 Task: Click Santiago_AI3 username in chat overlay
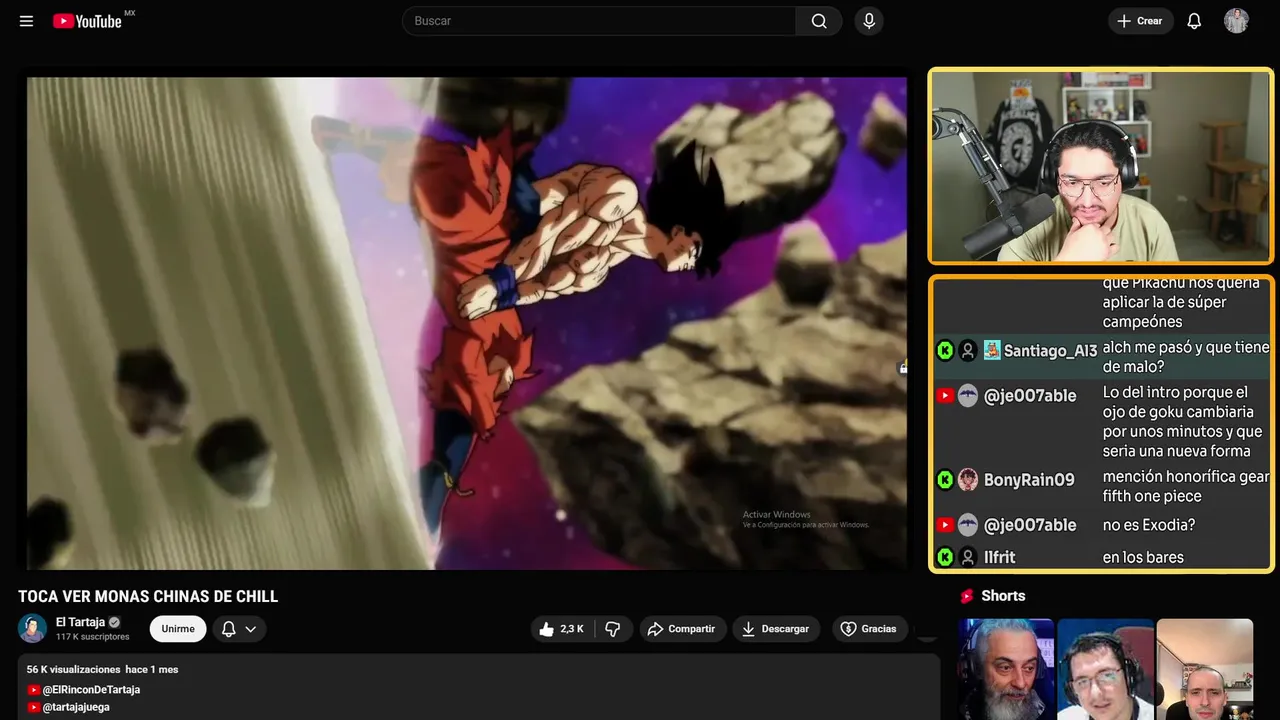1050,351
